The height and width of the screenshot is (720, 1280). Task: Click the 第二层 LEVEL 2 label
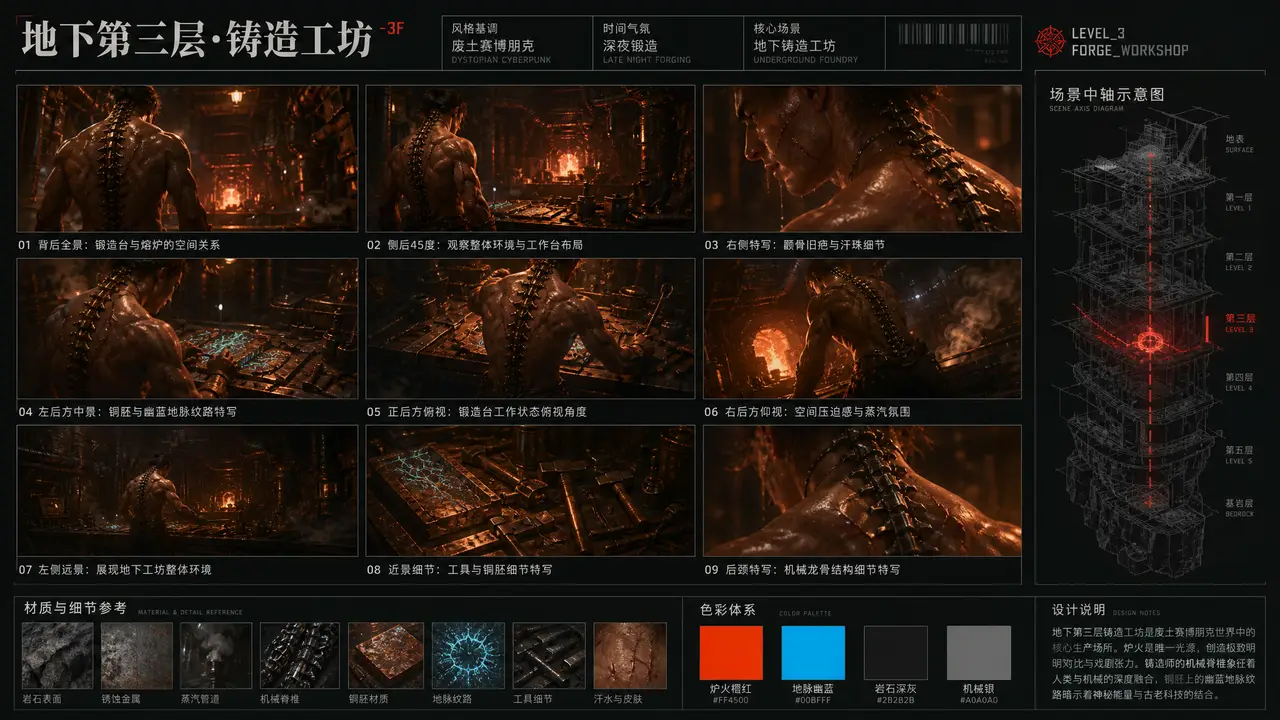1238,261
